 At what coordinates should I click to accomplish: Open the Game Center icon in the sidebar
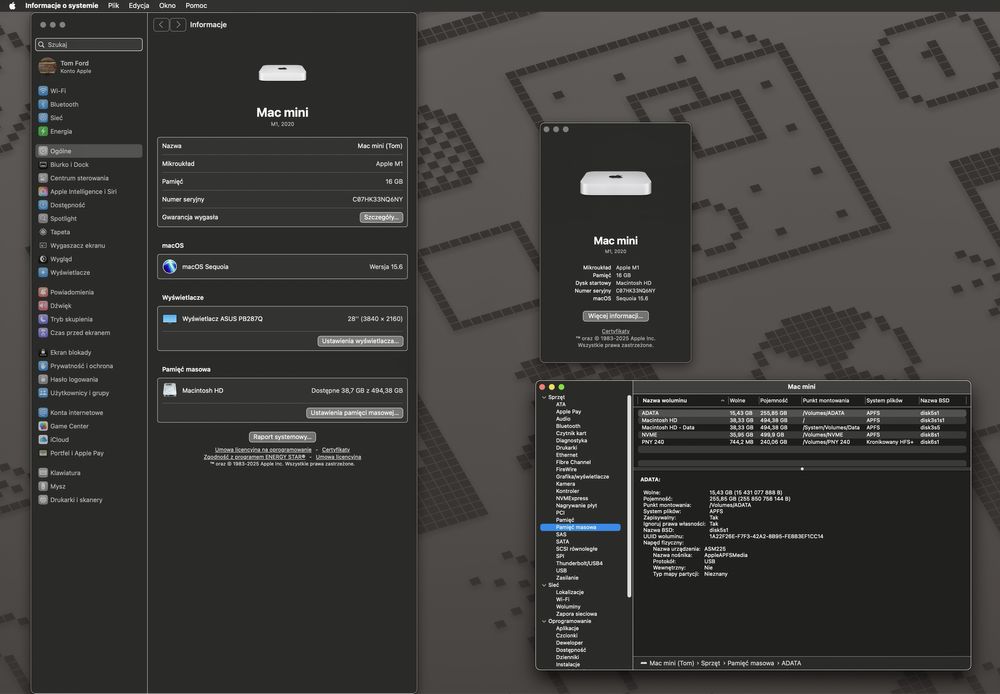tap(43, 426)
